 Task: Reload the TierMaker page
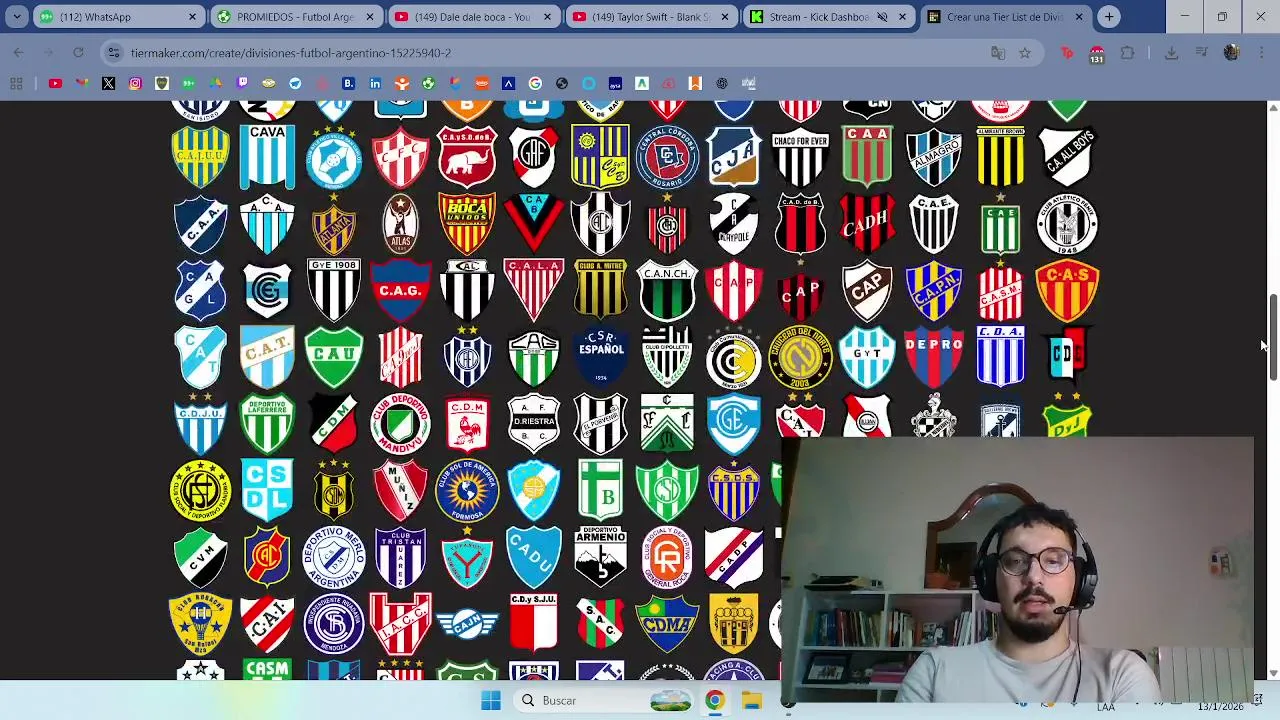click(x=78, y=52)
